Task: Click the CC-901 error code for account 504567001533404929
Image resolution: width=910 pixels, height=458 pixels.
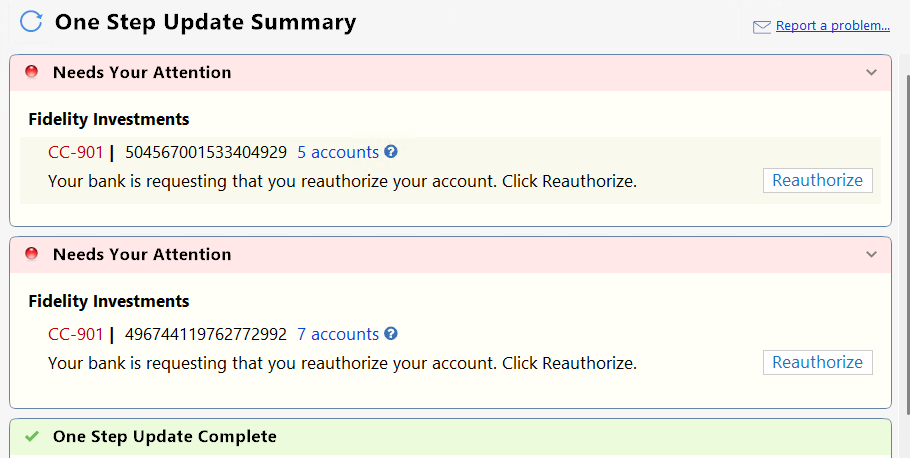Action: pyautogui.click(x=75, y=152)
